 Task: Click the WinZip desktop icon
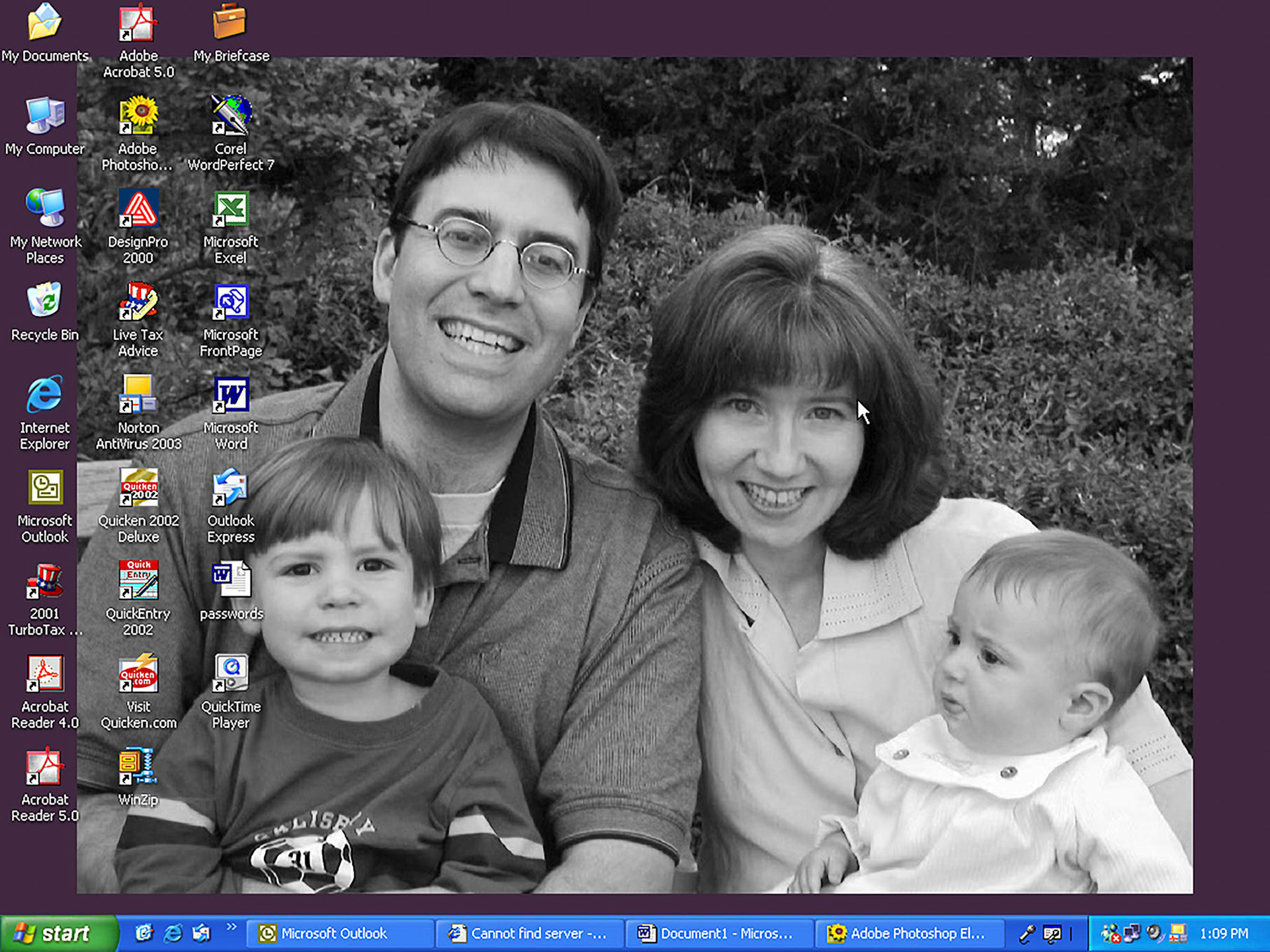pyautogui.click(x=138, y=767)
